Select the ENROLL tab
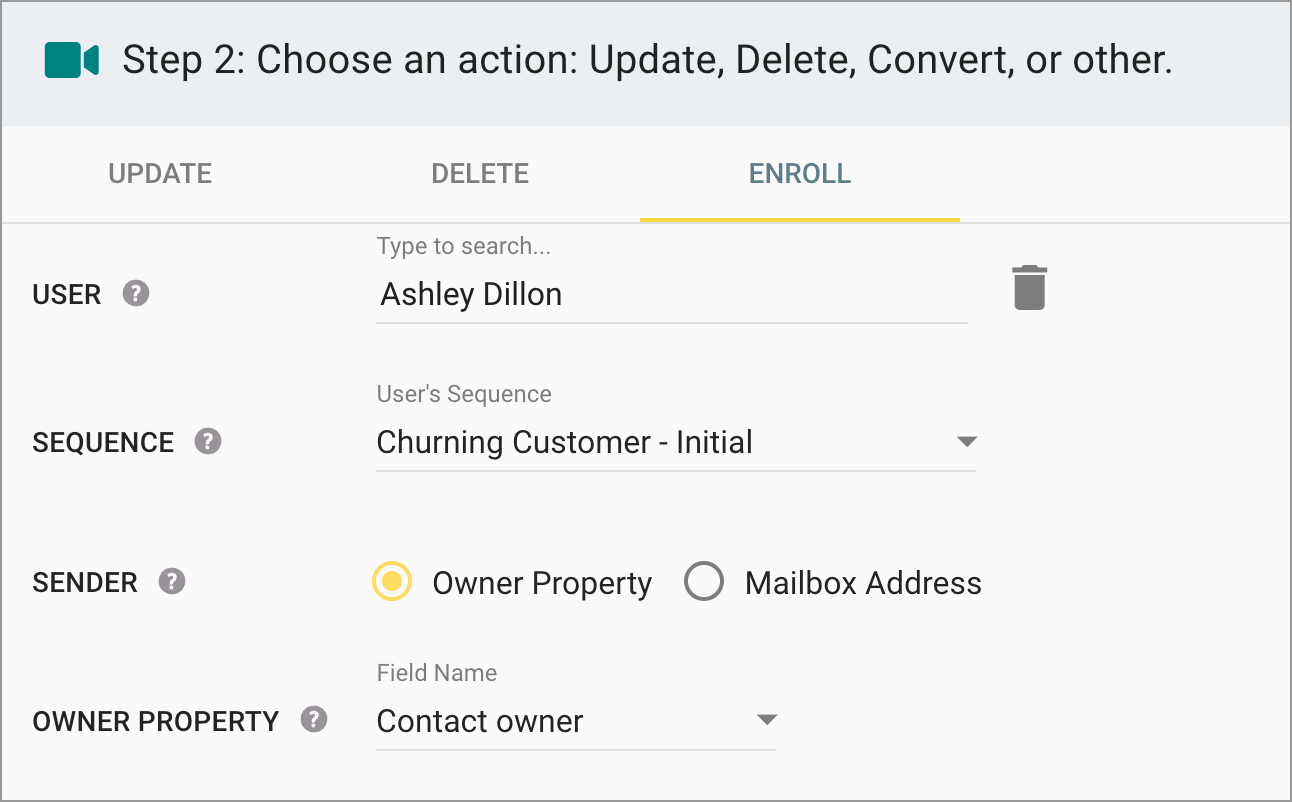 [800, 173]
